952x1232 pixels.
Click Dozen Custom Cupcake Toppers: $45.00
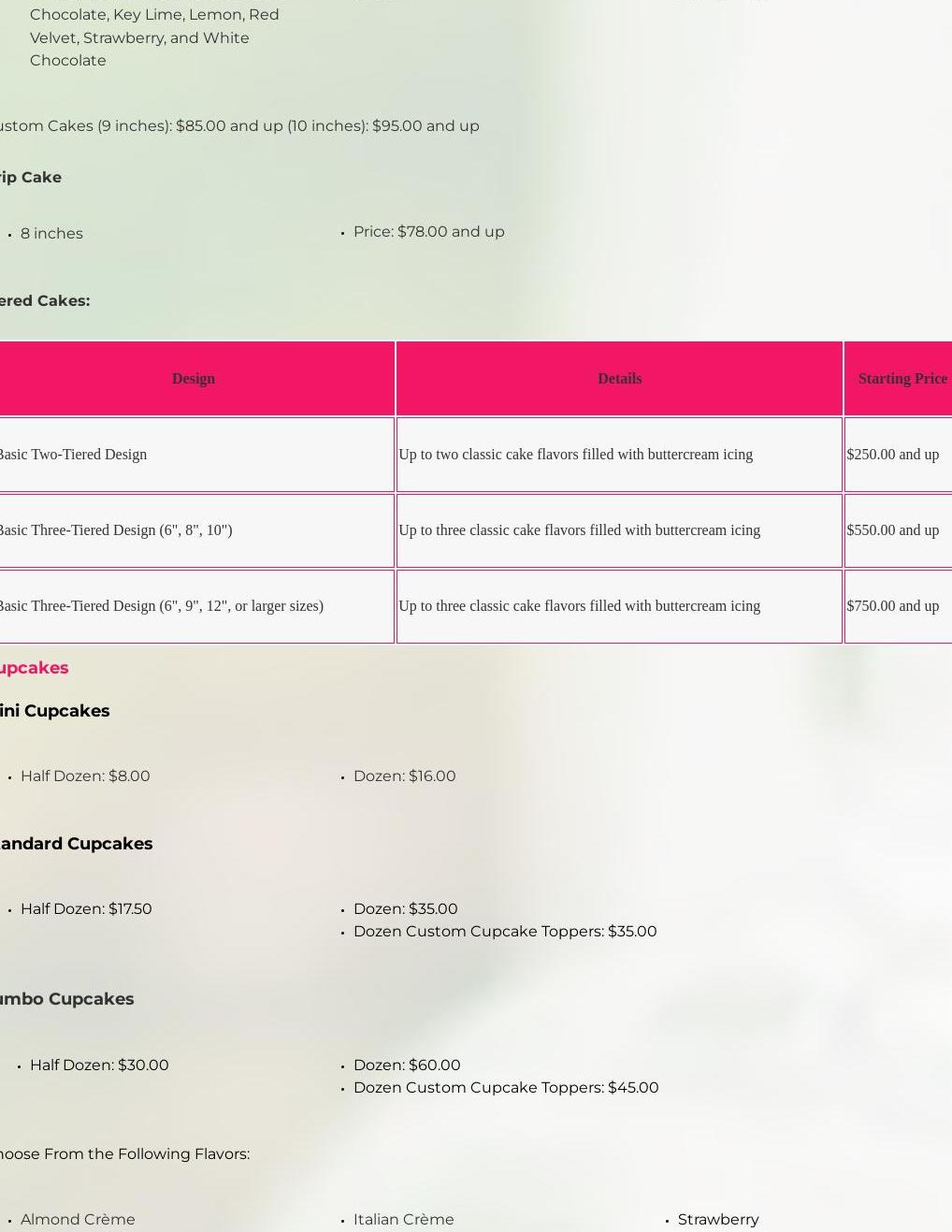[x=506, y=1088]
